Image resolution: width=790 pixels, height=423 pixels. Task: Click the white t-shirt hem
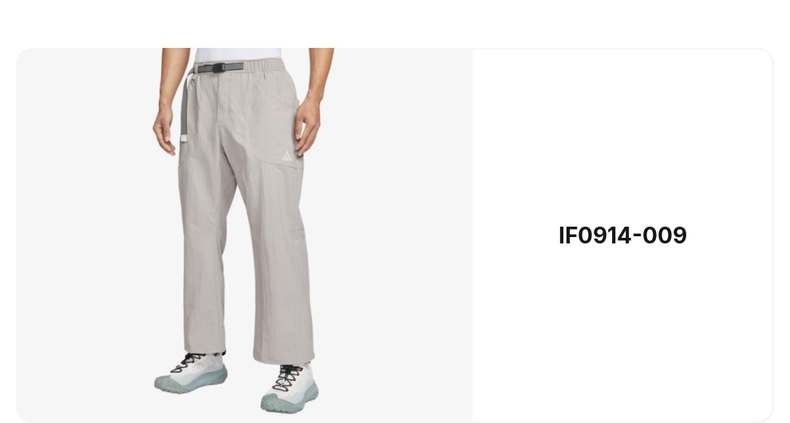[238, 55]
